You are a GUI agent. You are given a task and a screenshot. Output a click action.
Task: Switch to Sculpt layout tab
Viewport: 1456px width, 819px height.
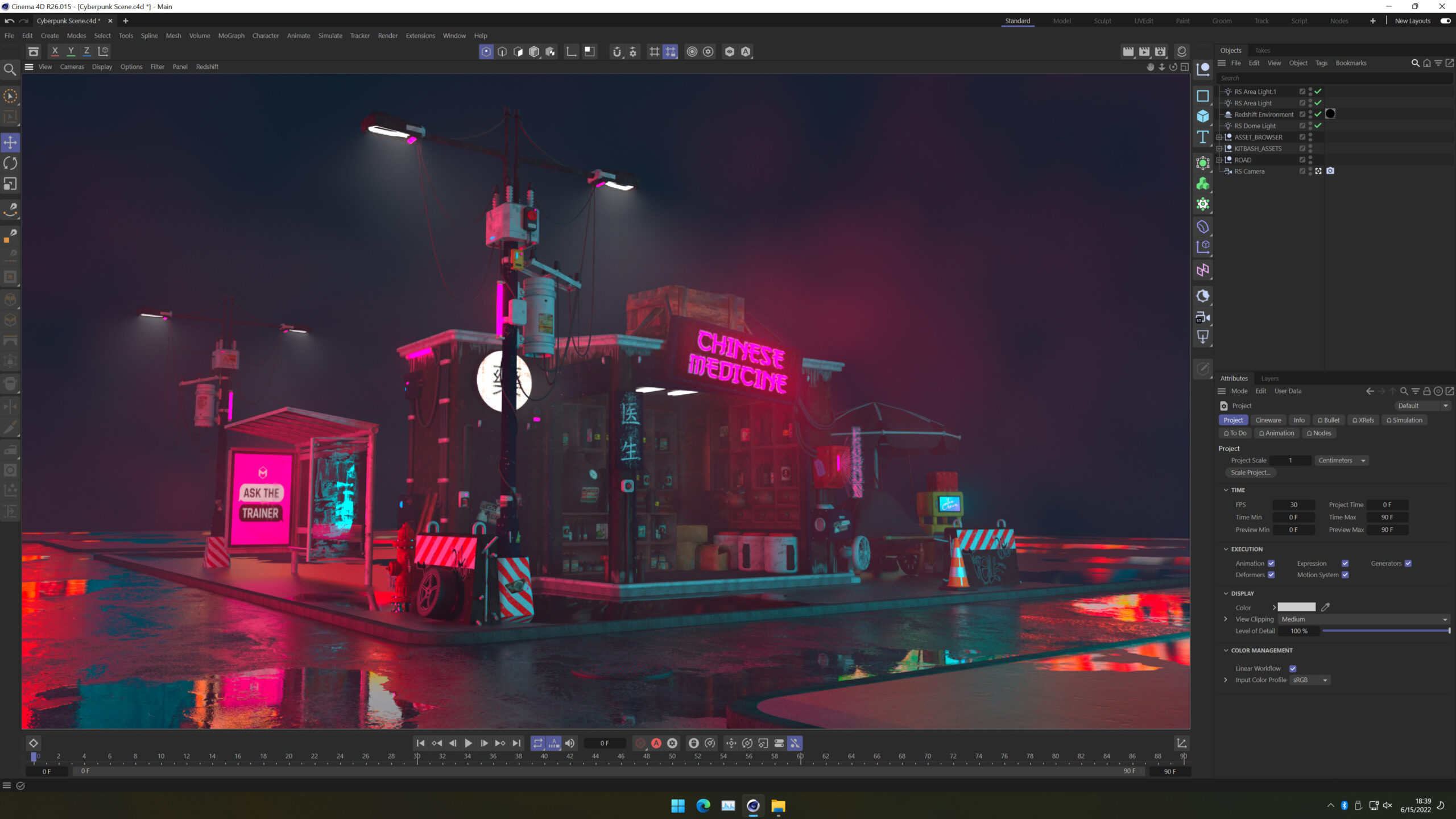coord(1102,21)
